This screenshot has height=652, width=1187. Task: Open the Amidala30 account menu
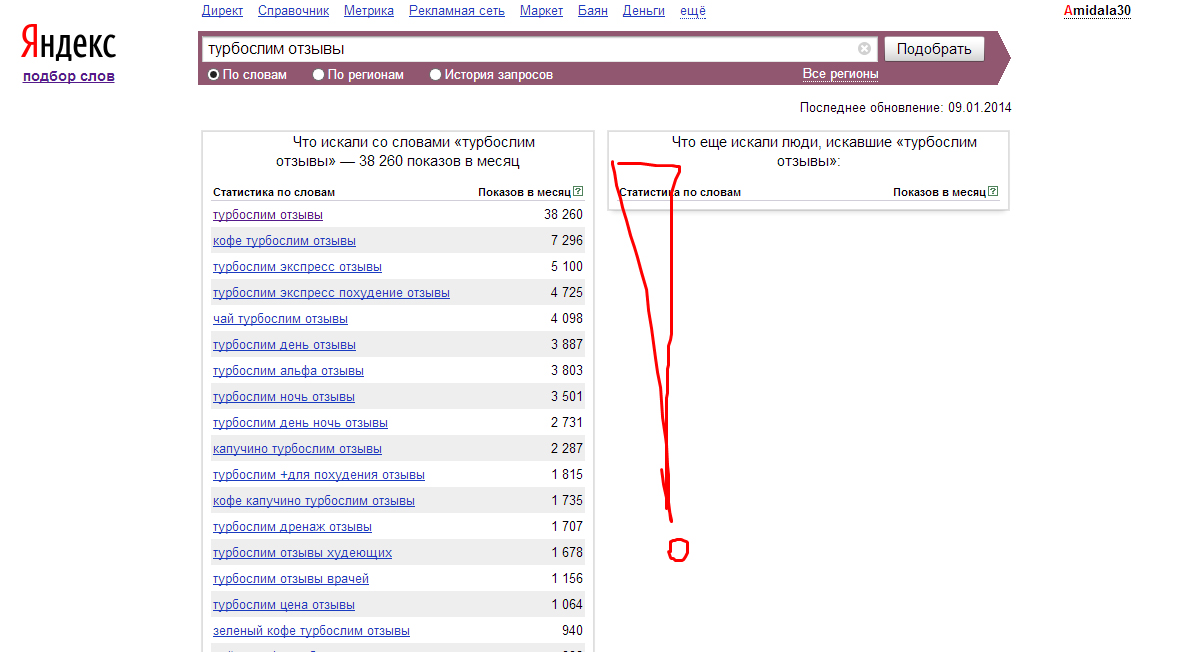pos(1097,11)
